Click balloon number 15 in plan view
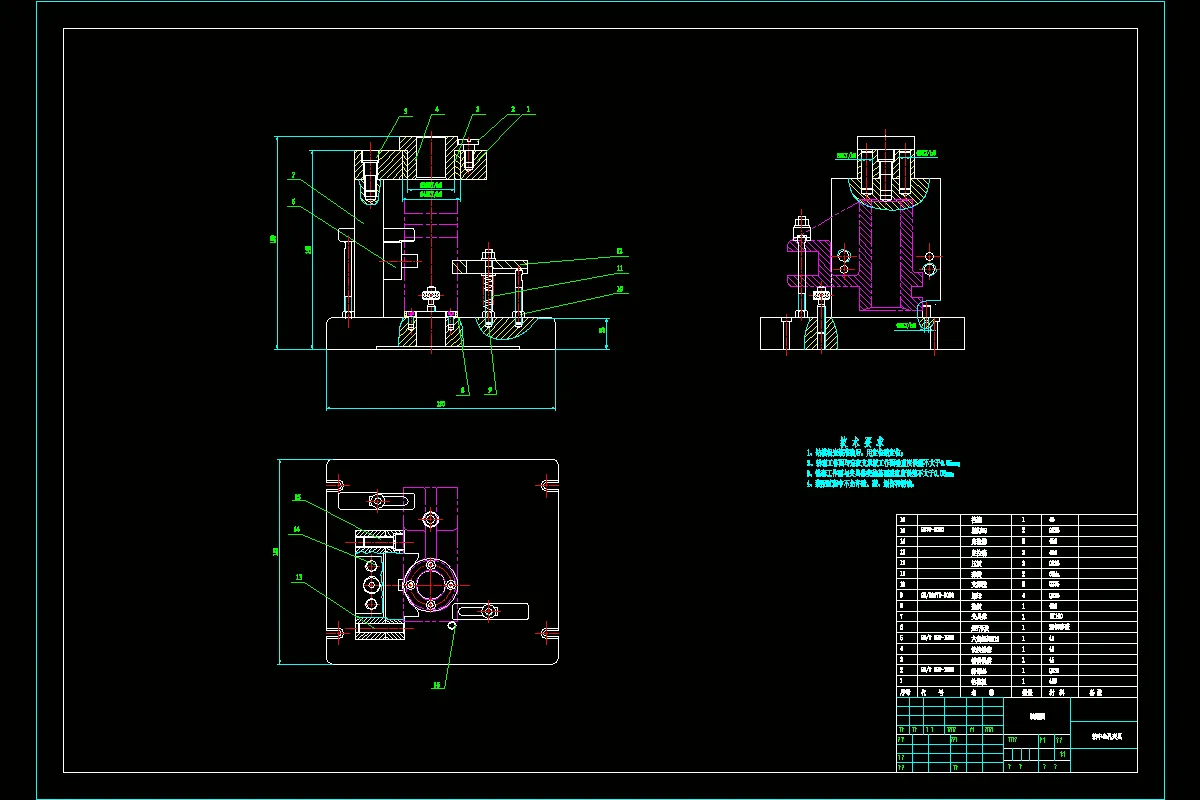 (298, 496)
